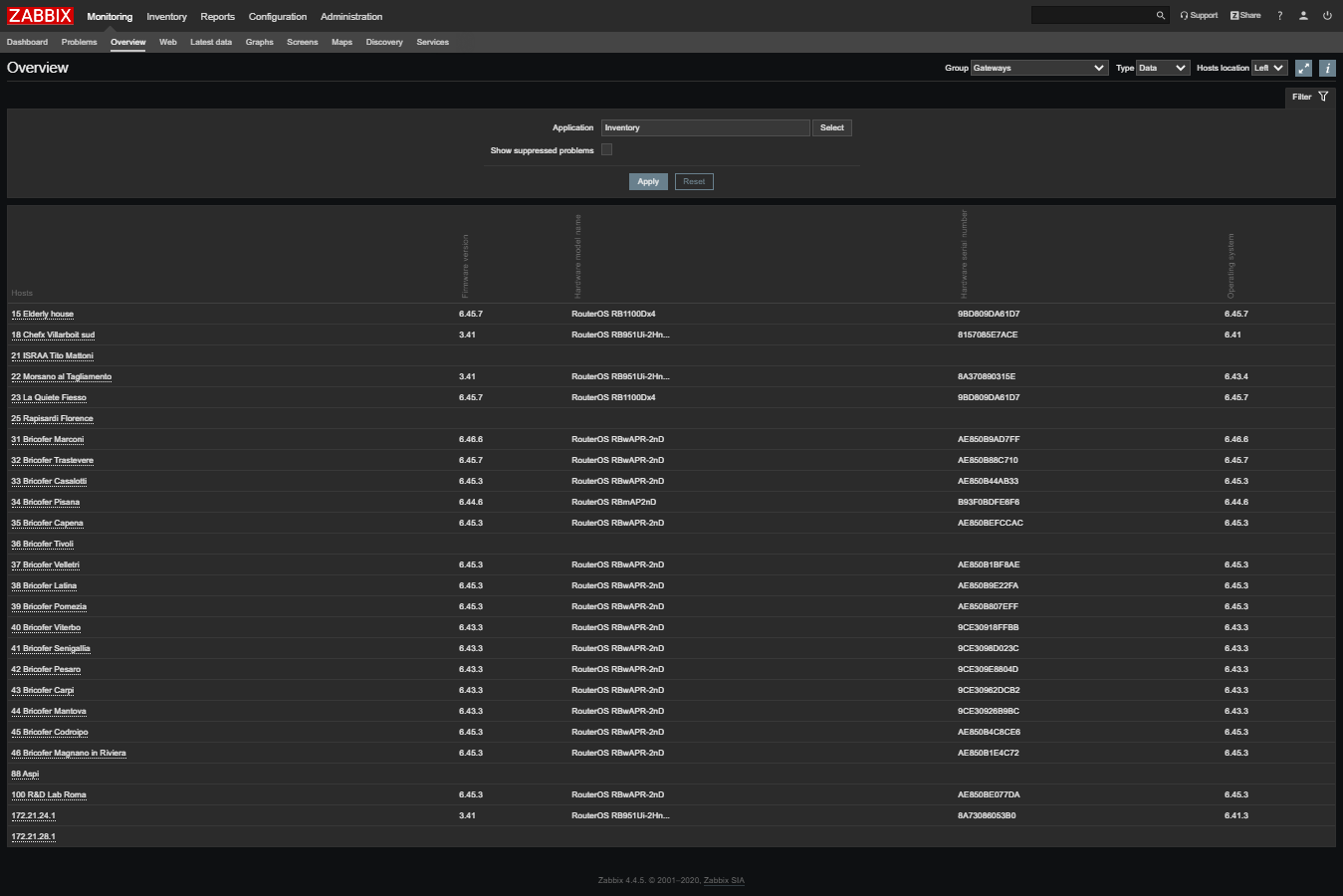Click serial number 9BD809DA61D7 for Elderly house

pos(989,314)
